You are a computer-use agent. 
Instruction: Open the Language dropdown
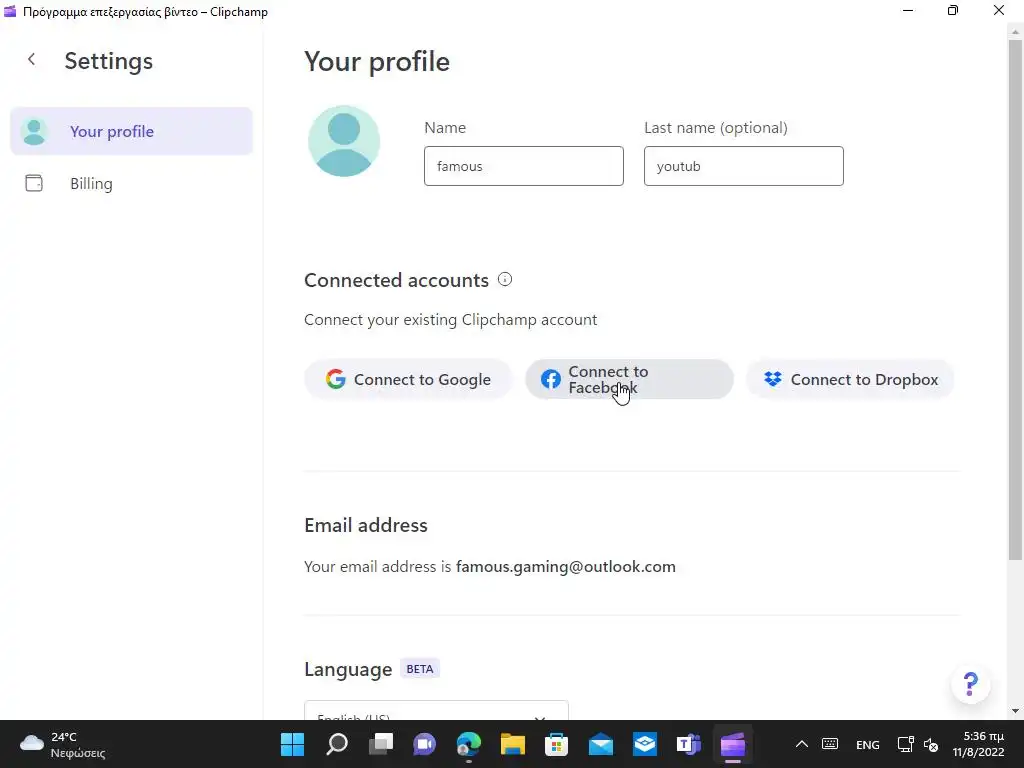coord(436,711)
